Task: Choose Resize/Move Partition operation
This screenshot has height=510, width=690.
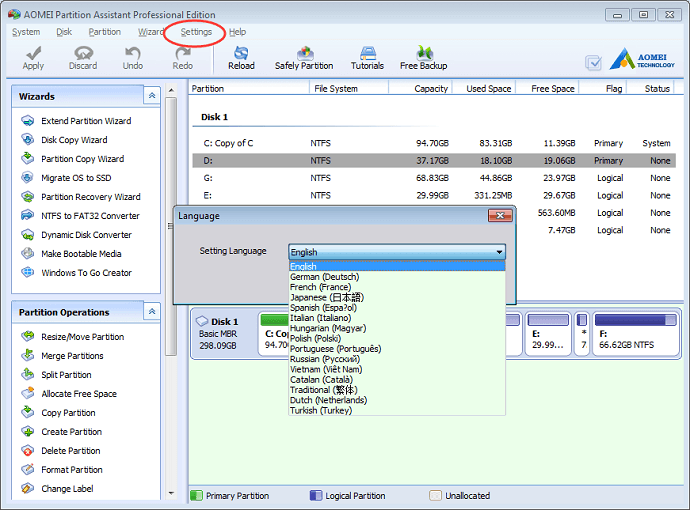Action: [83, 337]
